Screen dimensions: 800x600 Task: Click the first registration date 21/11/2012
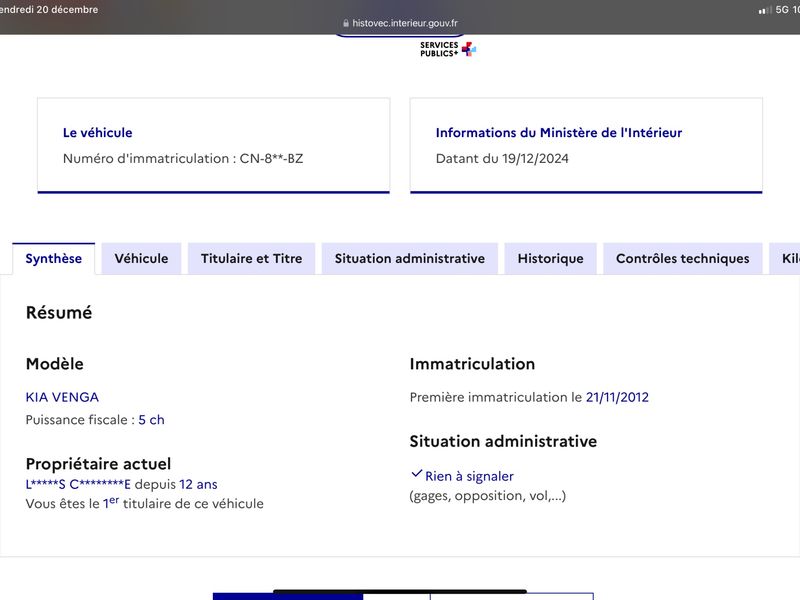pos(617,397)
